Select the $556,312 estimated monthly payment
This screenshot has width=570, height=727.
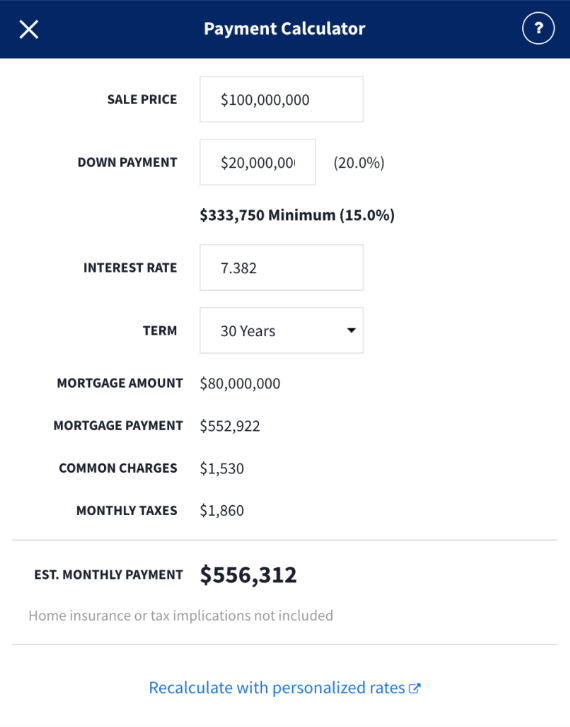pos(248,575)
